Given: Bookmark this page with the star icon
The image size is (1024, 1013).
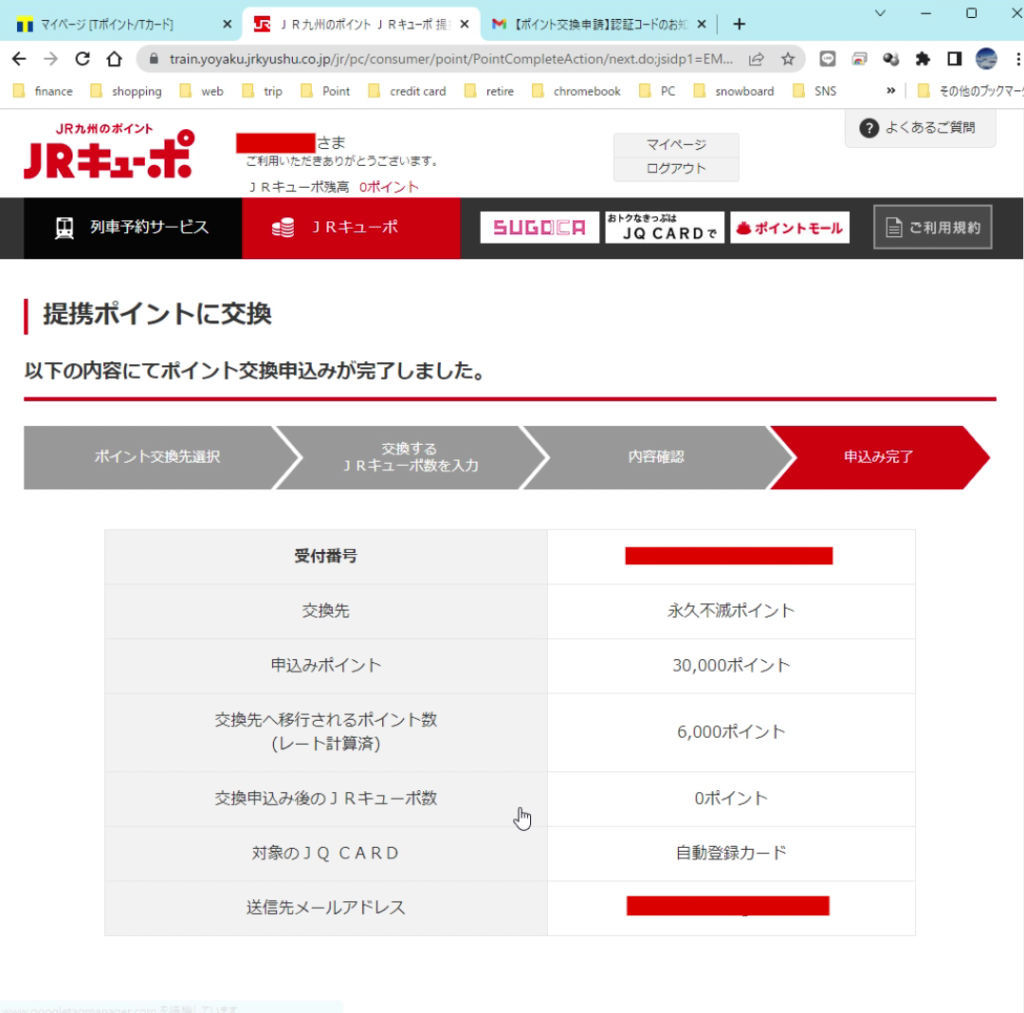Looking at the screenshot, I should point(788,59).
